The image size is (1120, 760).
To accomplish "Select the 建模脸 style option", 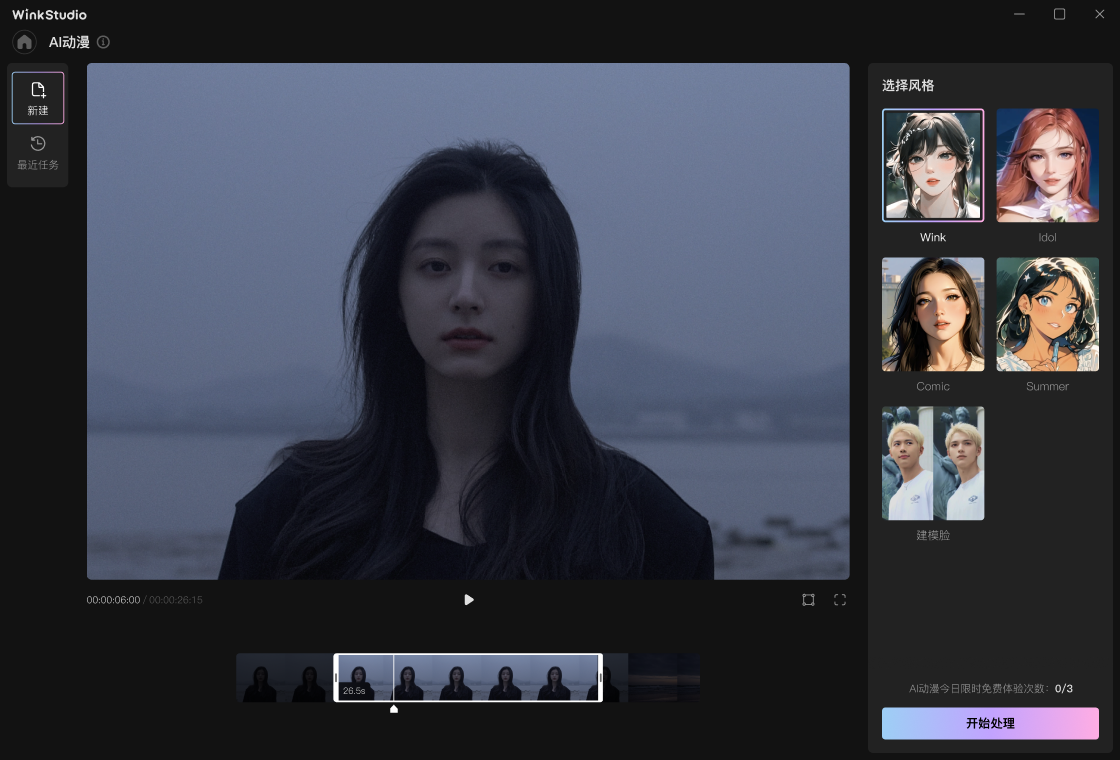I will point(932,463).
